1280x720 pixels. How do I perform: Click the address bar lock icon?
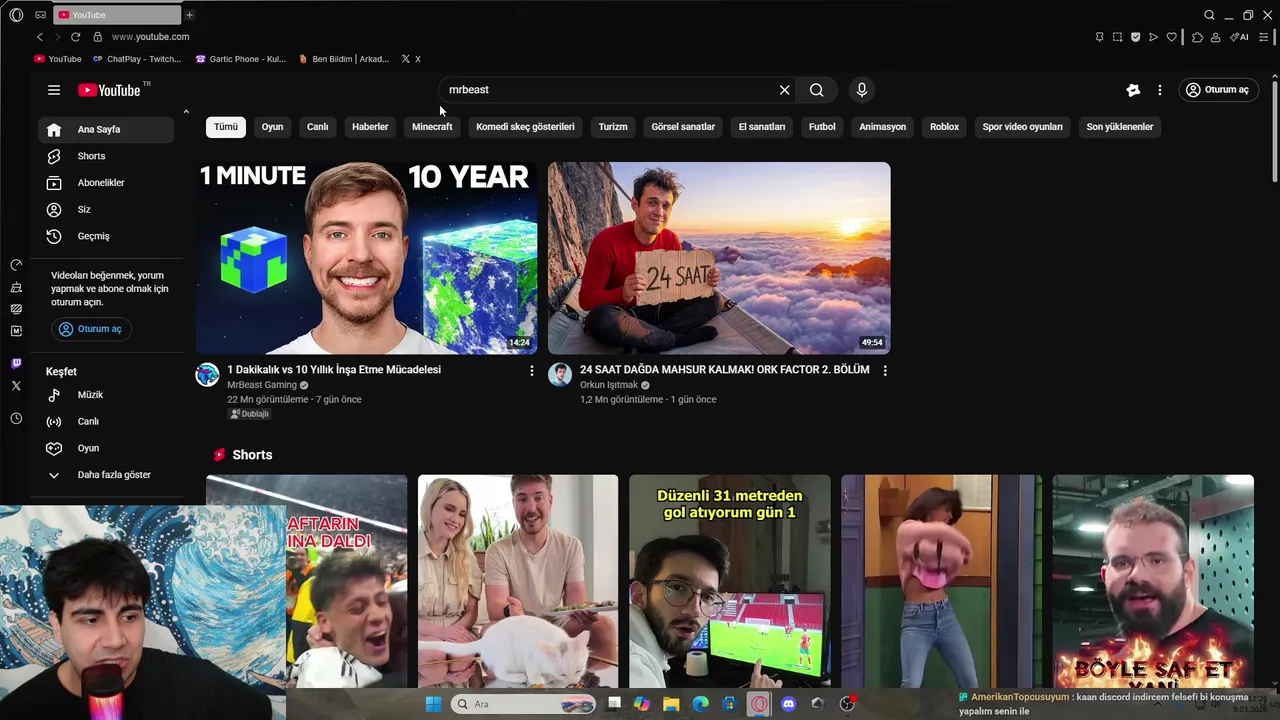(x=97, y=37)
